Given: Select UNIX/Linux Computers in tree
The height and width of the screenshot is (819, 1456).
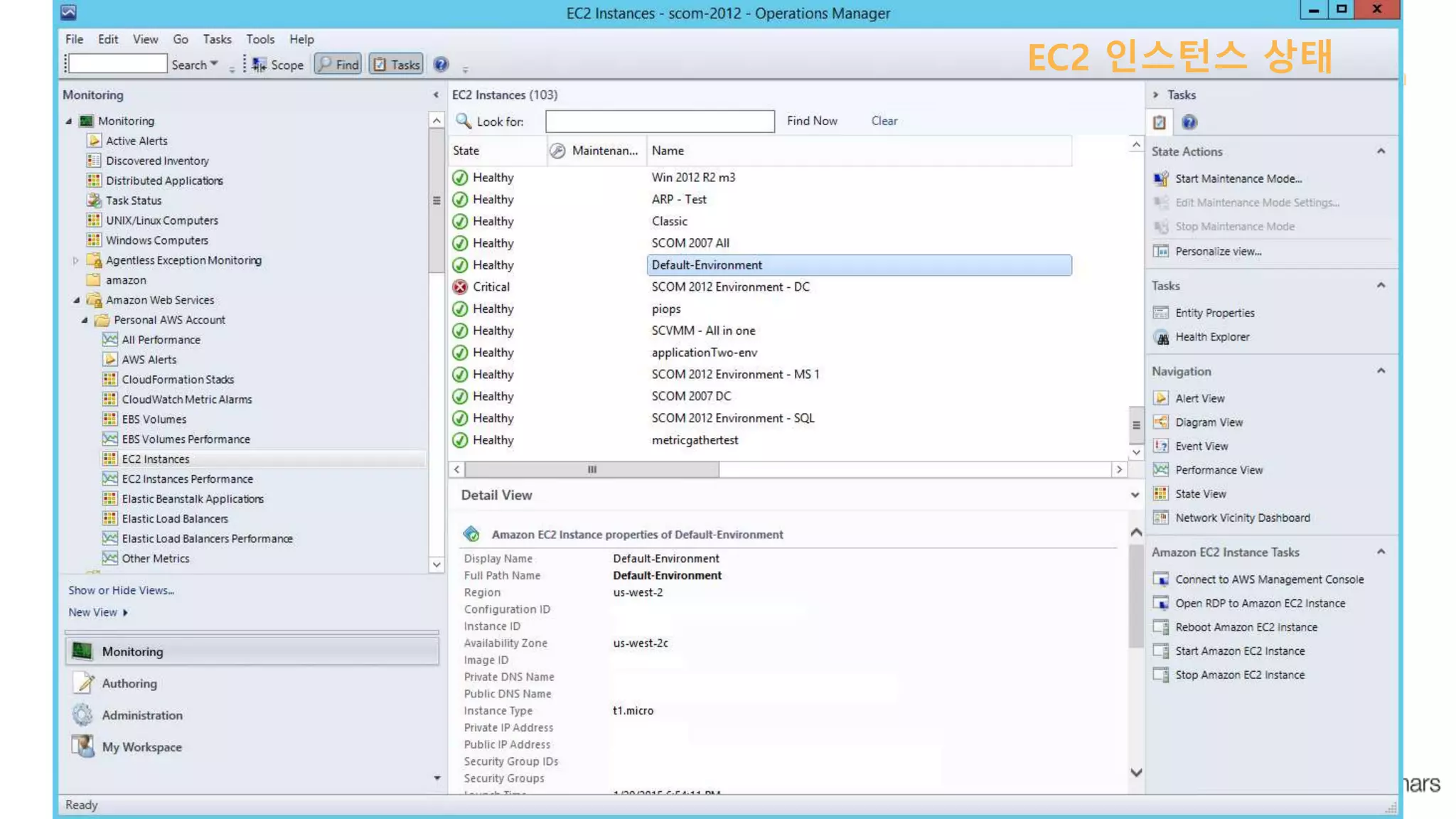Looking at the screenshot, I should [161, 220].
